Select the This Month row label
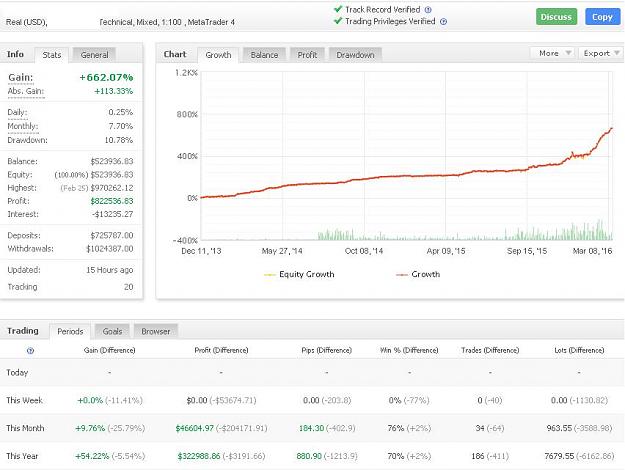This screenshot has width=625, height=470. tap(25, 428)
